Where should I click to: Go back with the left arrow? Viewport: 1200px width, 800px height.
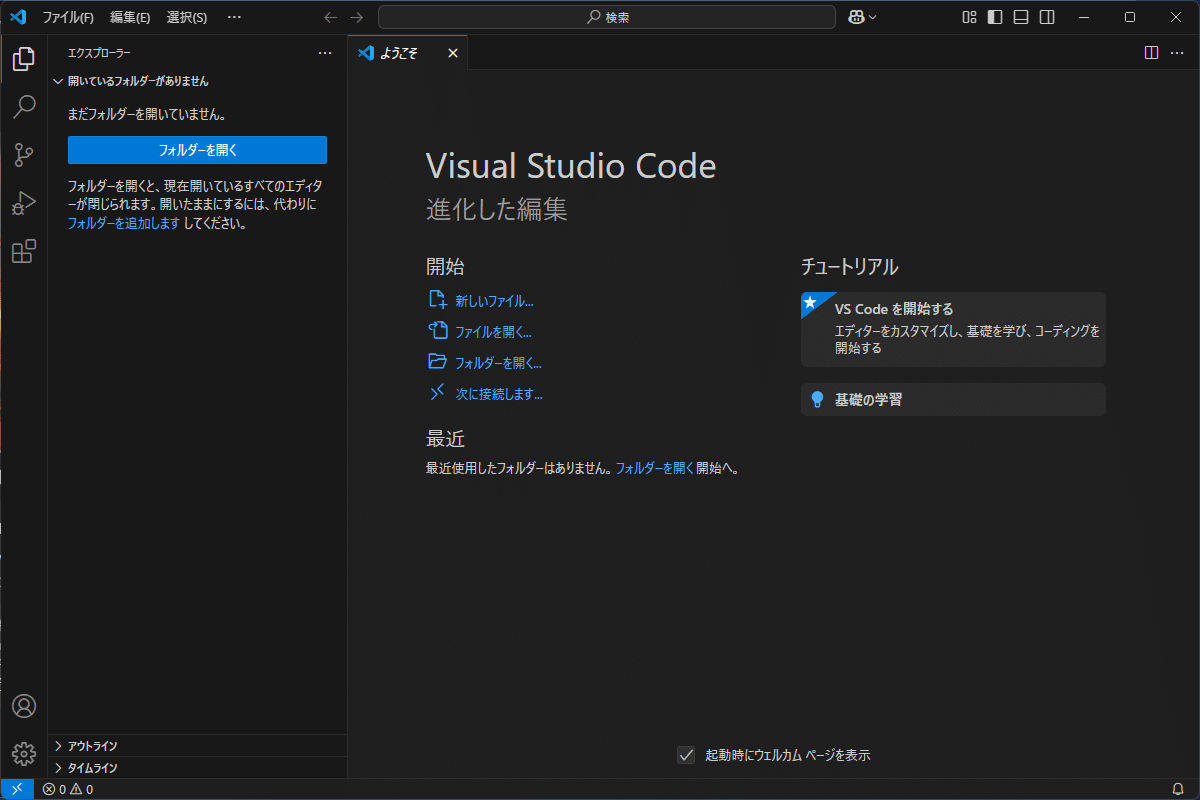click(x=331, y=17)
